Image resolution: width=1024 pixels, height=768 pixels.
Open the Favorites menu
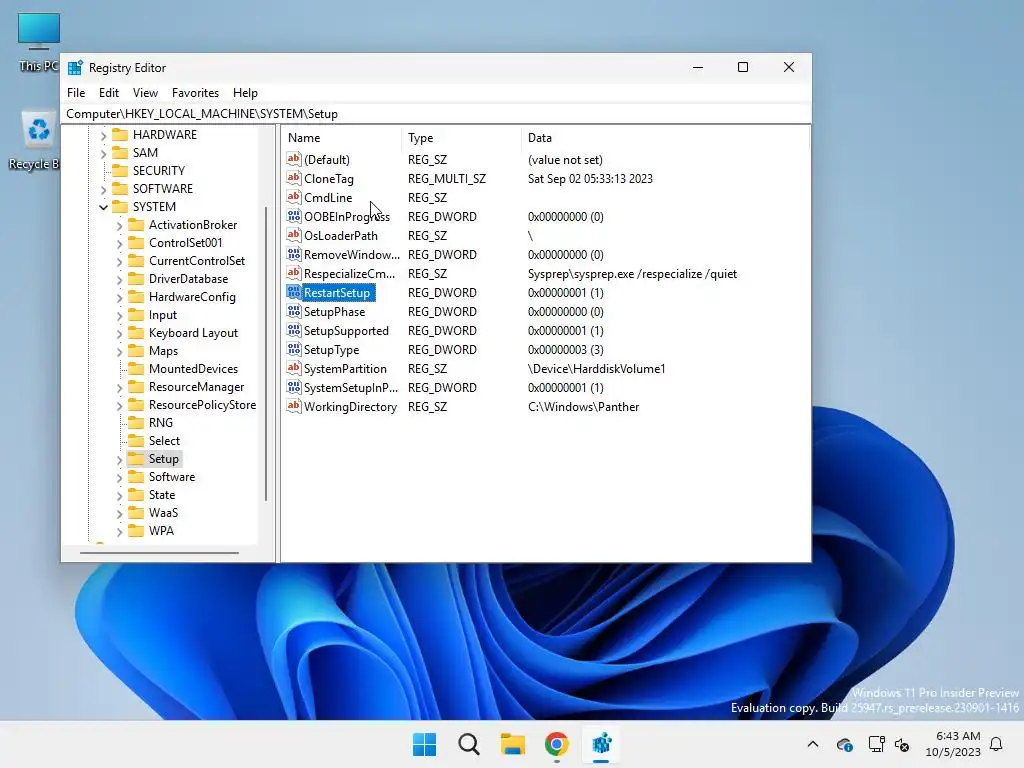(x=195, y=93)
